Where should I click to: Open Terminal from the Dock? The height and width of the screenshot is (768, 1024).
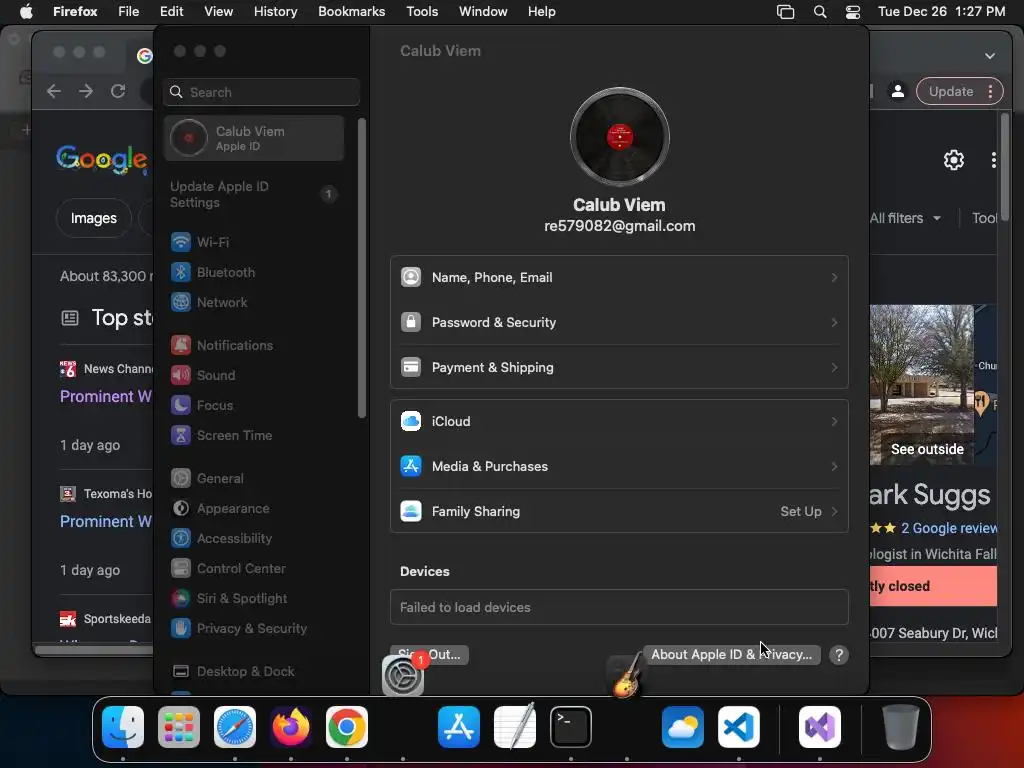(571, 727)
